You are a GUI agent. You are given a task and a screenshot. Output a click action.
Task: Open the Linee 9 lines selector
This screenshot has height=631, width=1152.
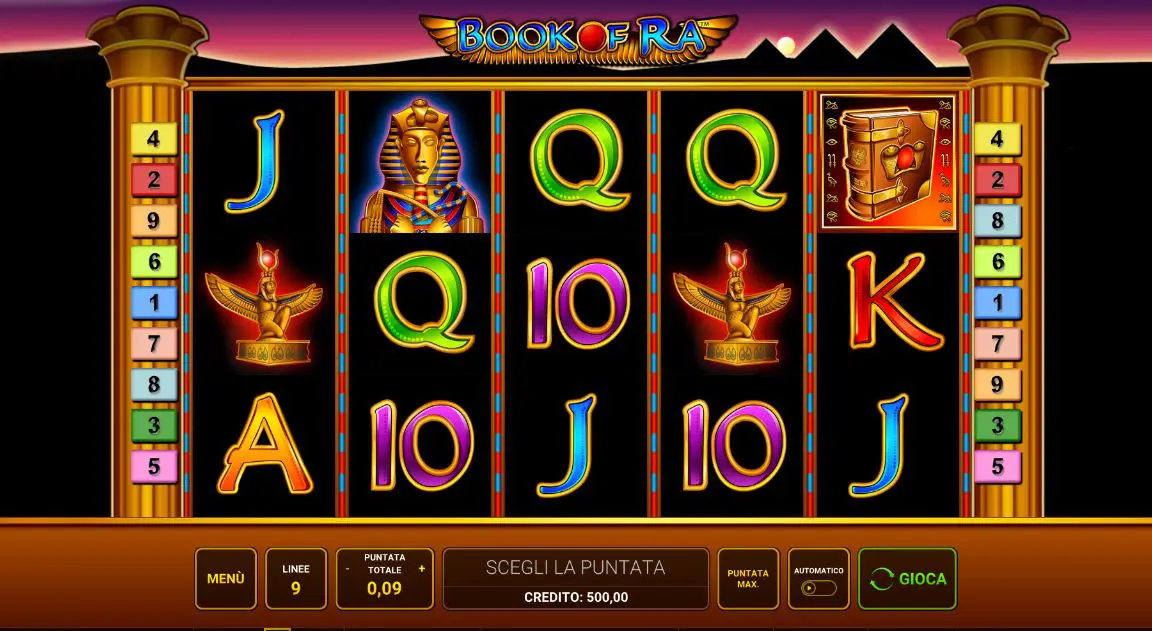pos(295,579)
